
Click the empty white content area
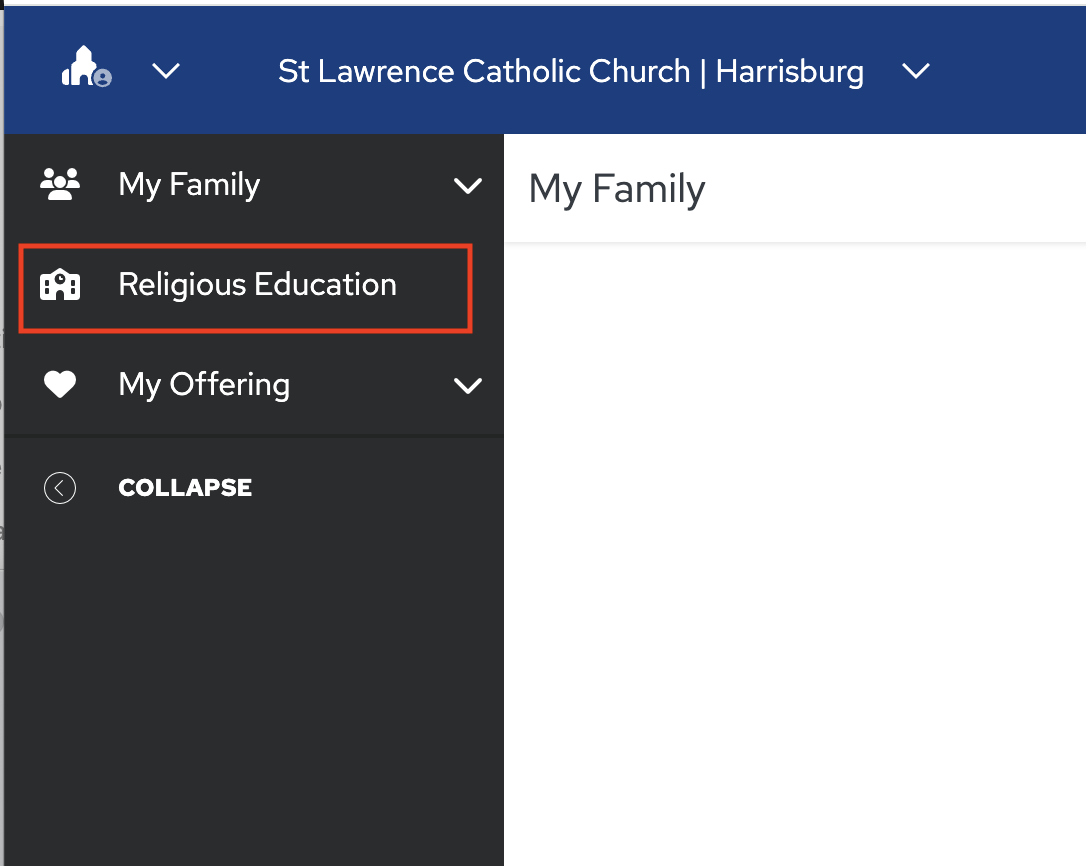tap(794, 550)
